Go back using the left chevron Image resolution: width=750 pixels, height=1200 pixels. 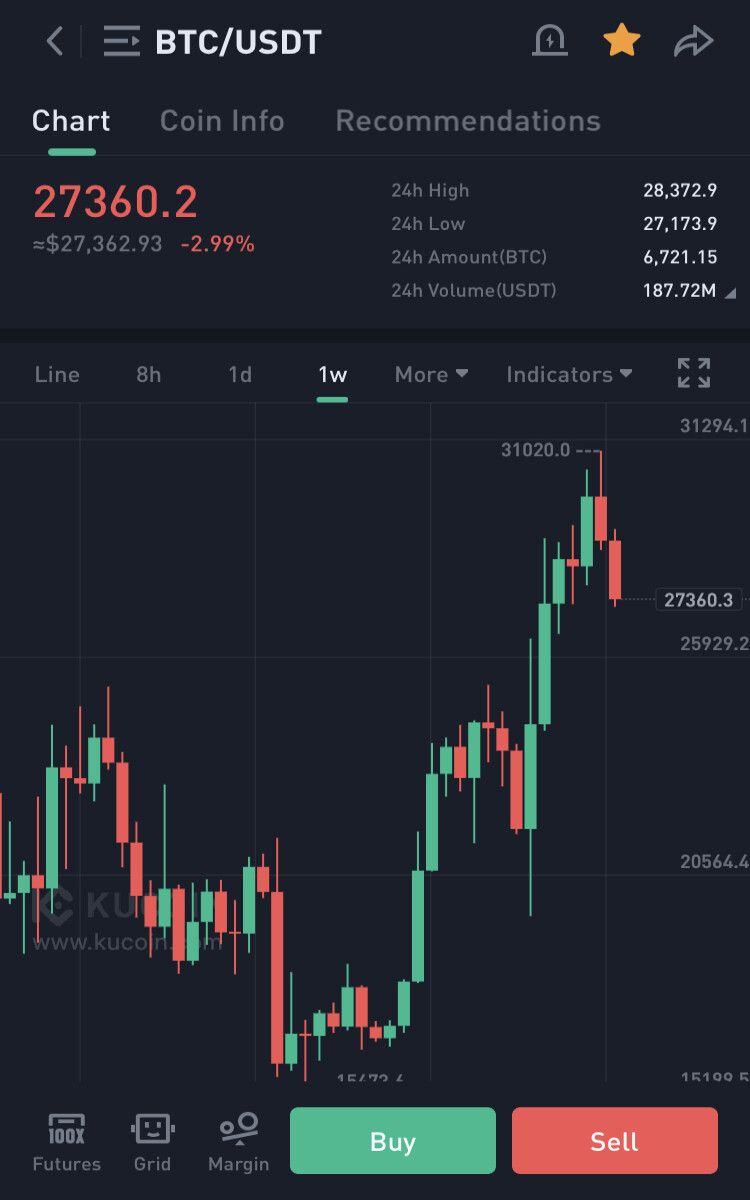coord(55,42)
